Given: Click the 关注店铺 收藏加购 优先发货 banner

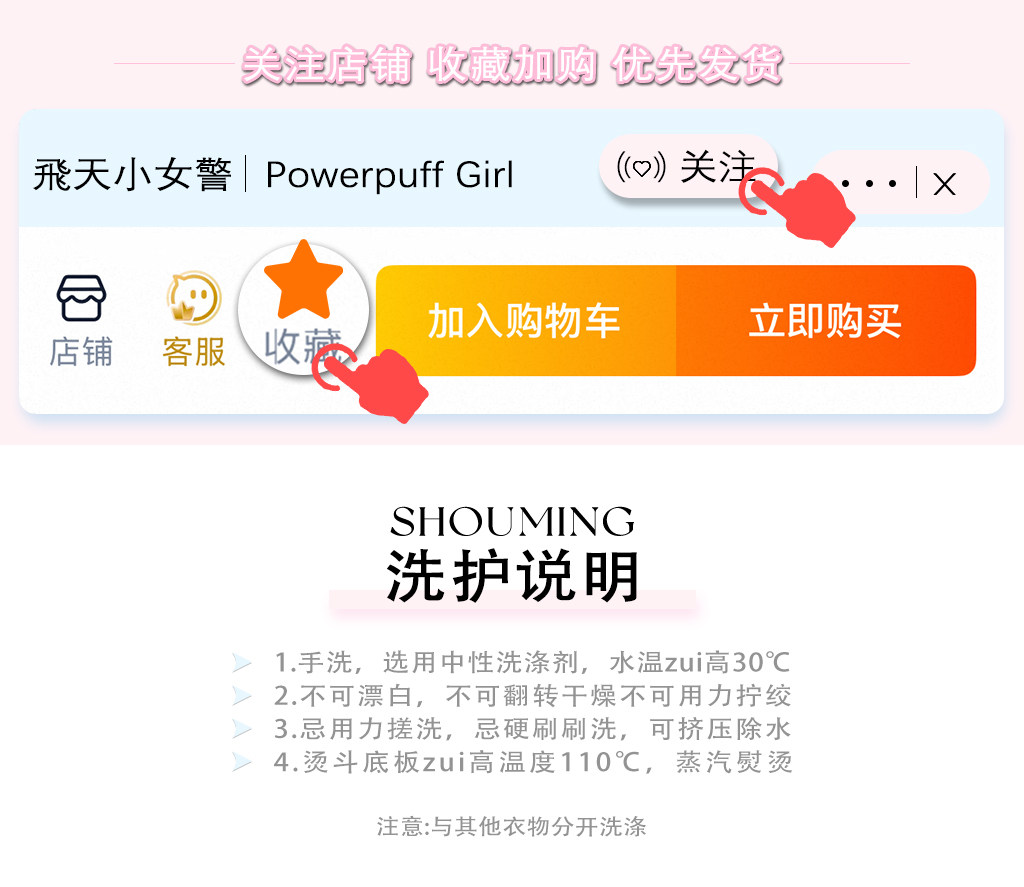Looking at the screenshot, I should point(512,65).
